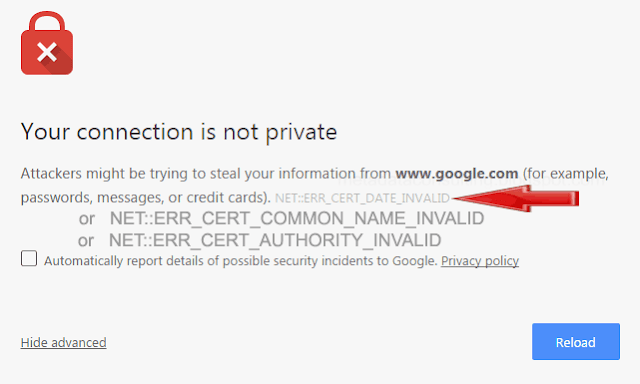Click the 'or' before COMMON_NAME_INVALID
Image resolution: width=640 pixels, height=384 pixels.
point(87,220)
